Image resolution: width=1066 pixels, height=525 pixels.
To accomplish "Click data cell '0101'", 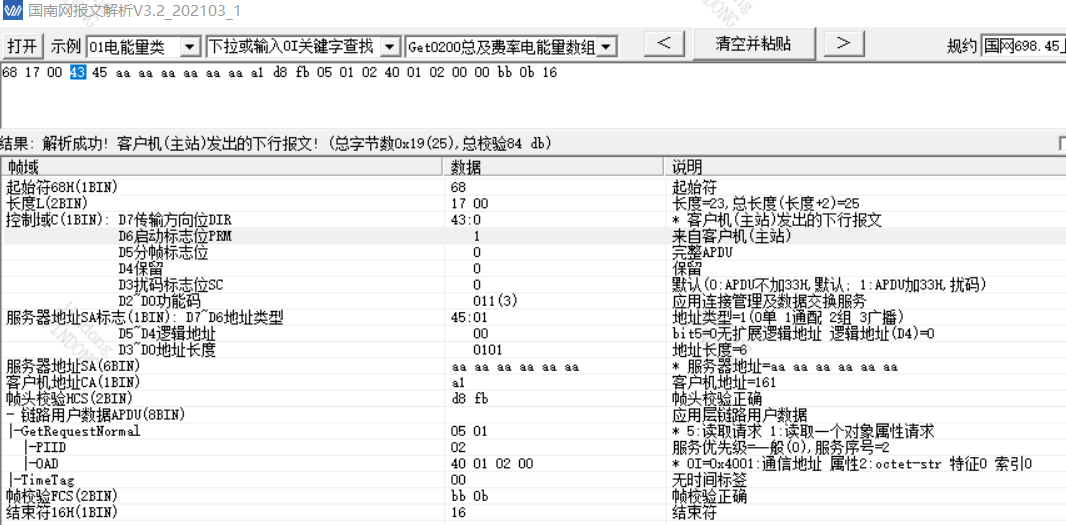I will click(x=487, y=350).
